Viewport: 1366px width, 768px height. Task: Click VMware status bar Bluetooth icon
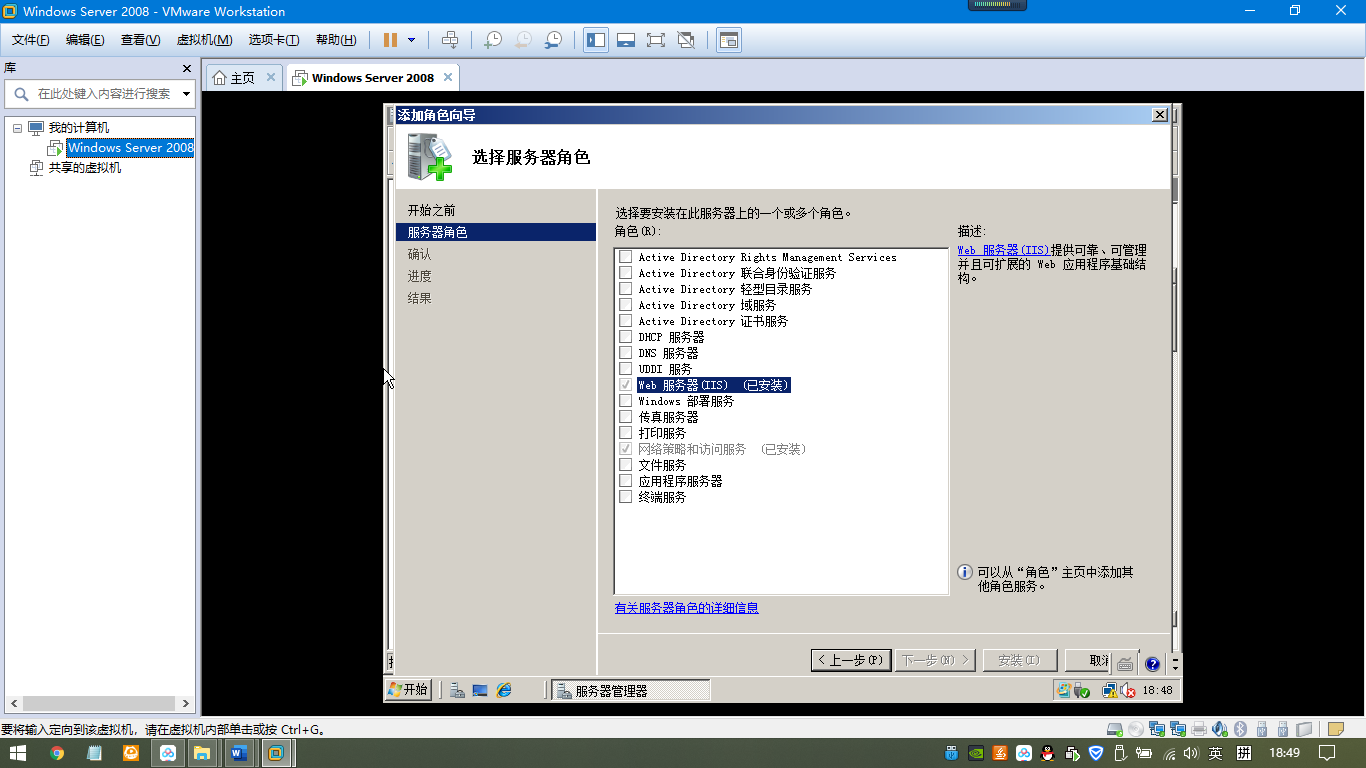tap(1240, 729)
